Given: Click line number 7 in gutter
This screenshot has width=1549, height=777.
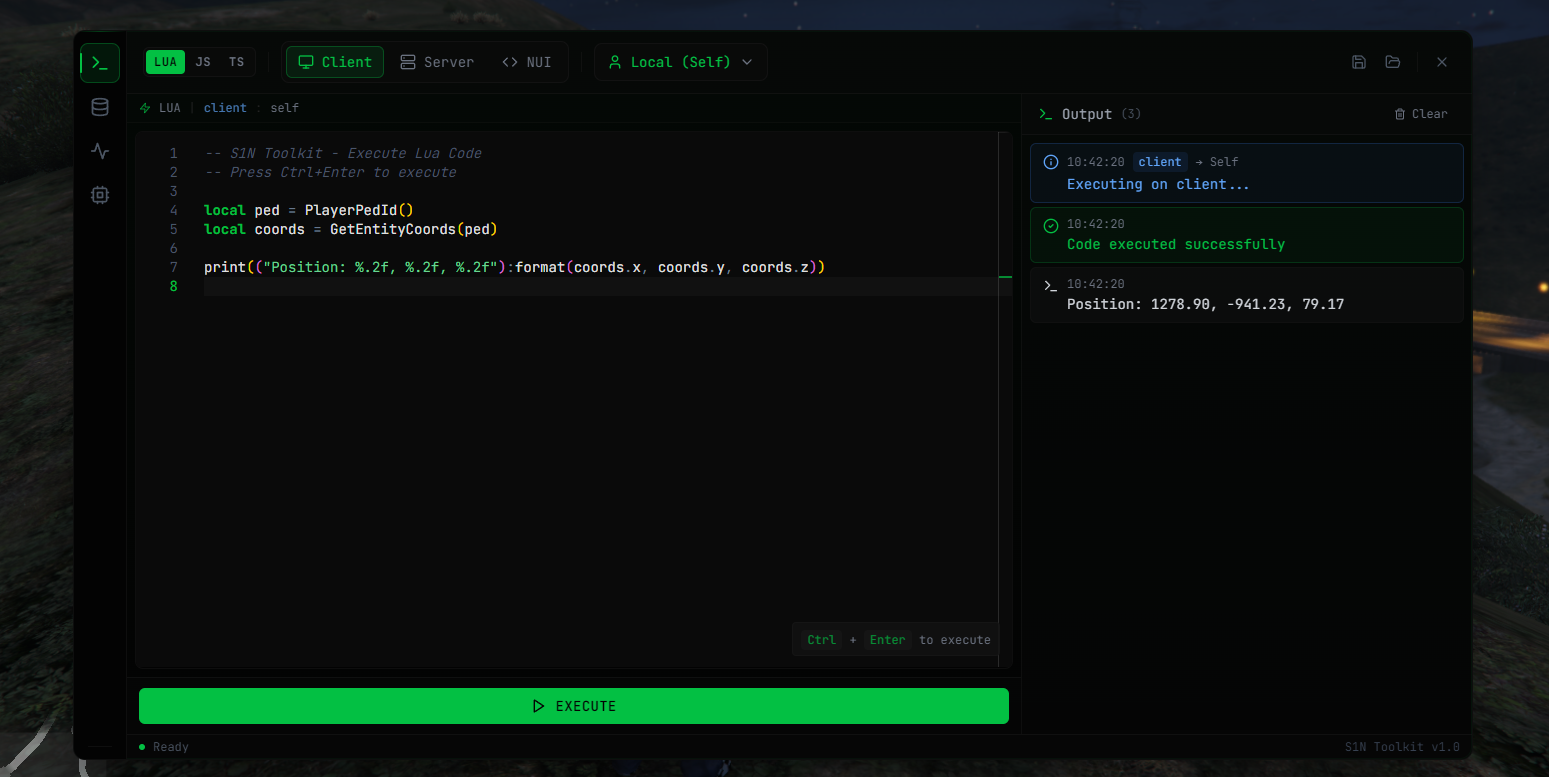Looking at the screenshot, I should pyautogui.click(x=174, y=267).
